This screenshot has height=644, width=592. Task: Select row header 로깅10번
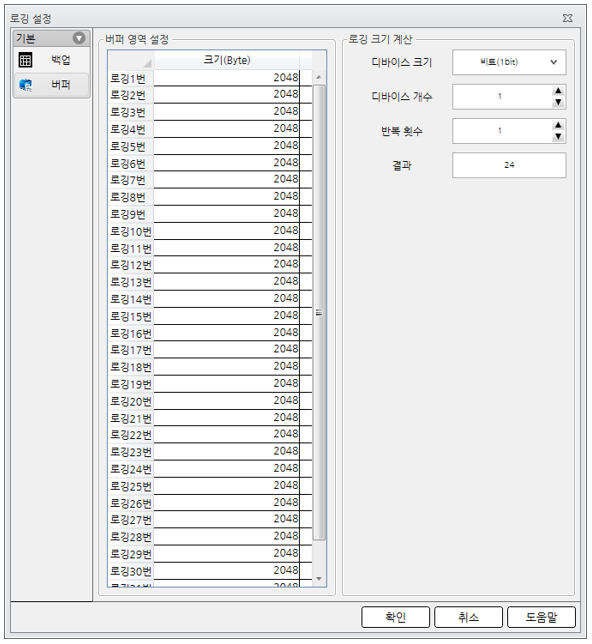click(131, 231)
